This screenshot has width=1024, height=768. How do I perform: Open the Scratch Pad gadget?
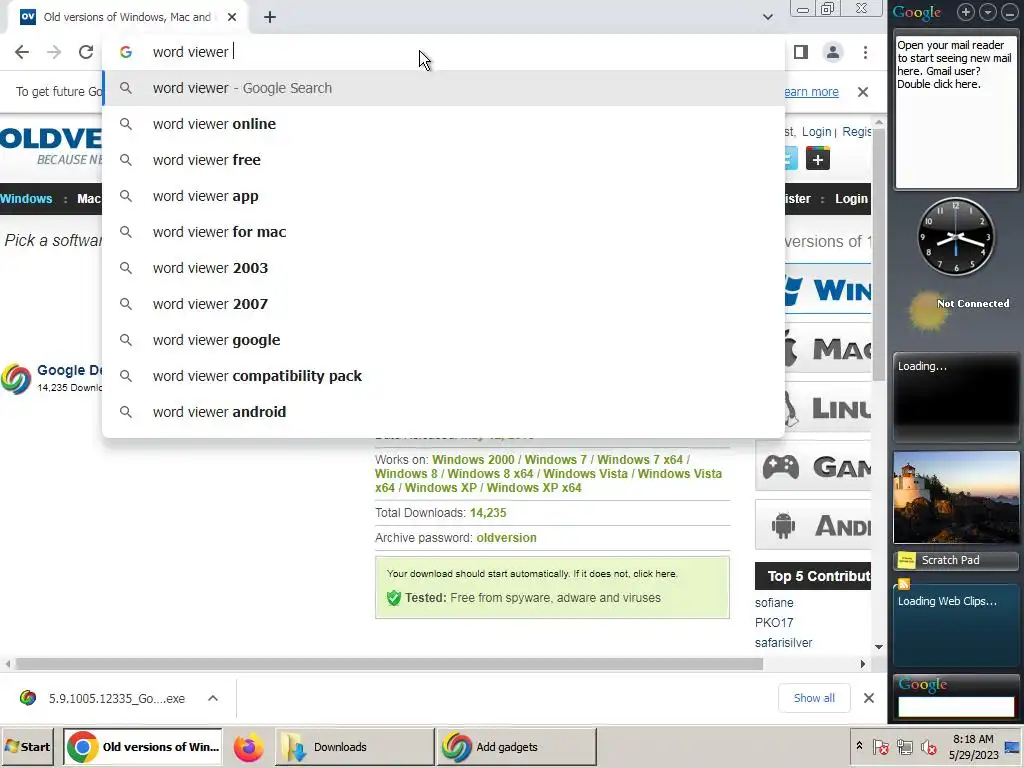click(956, 560)
